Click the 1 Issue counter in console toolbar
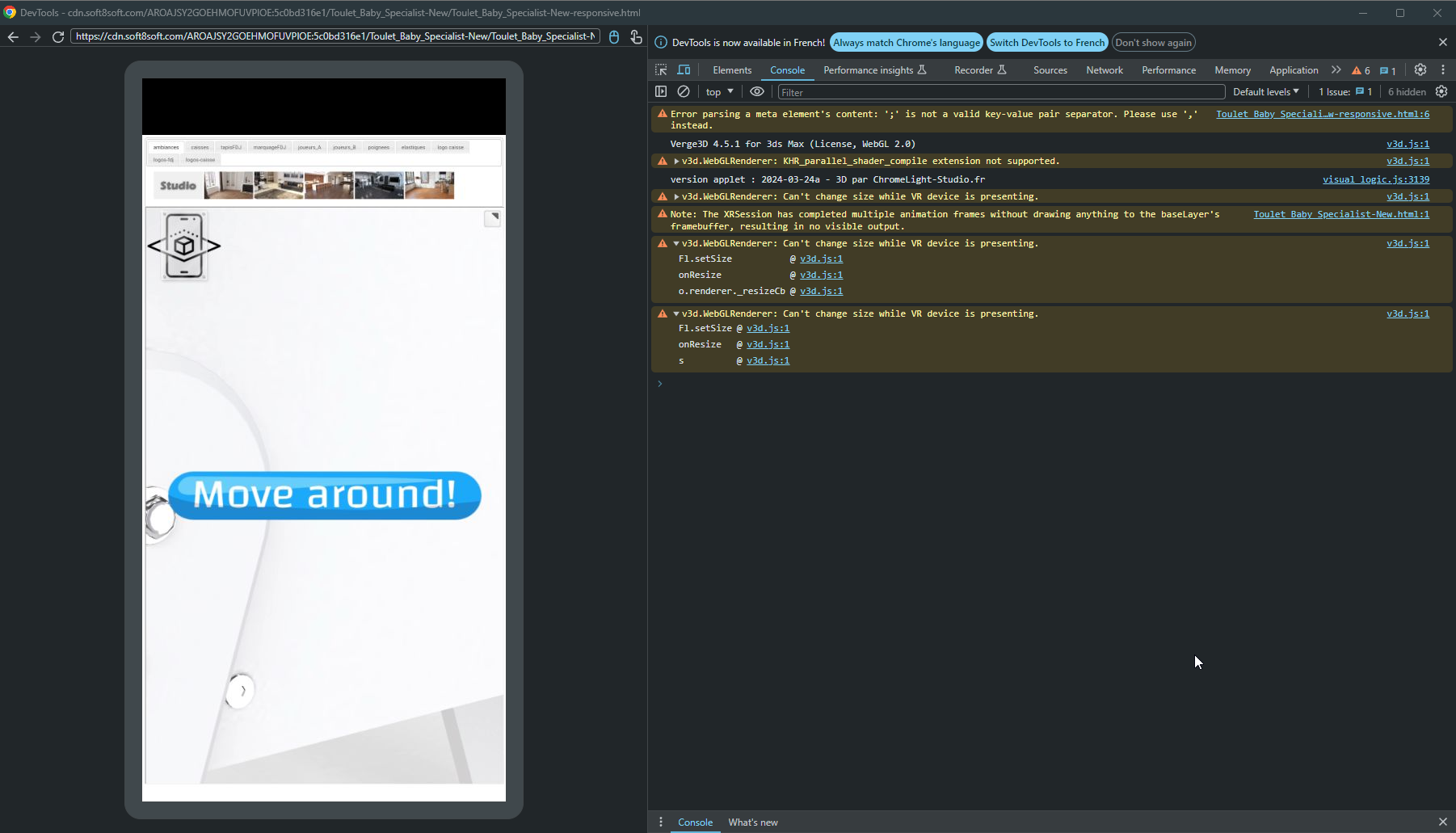 click(1345, 92)
